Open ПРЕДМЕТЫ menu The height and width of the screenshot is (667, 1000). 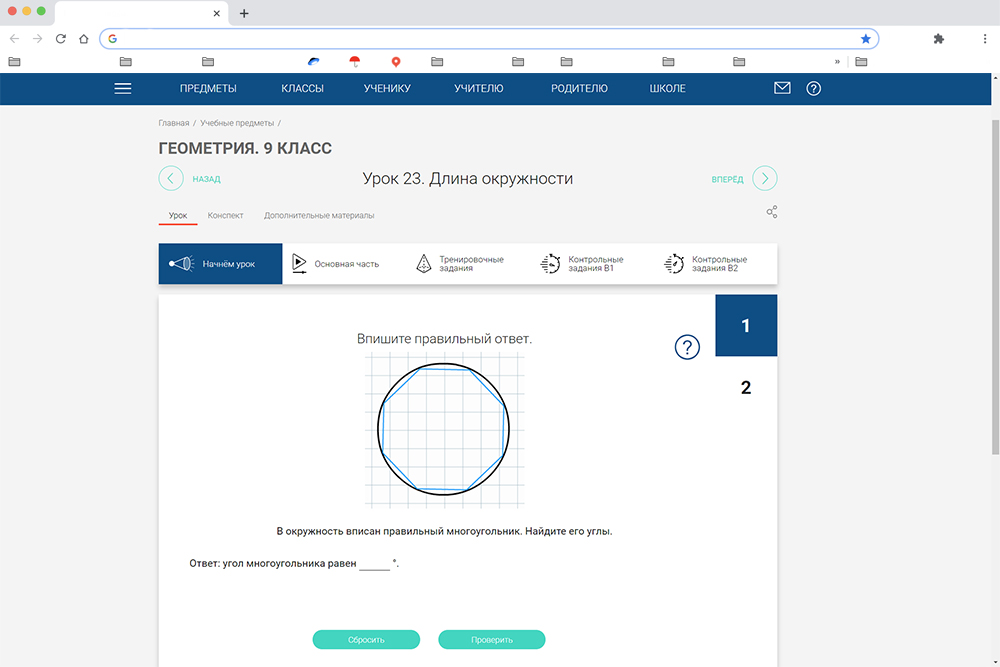(x=208, y=89)
